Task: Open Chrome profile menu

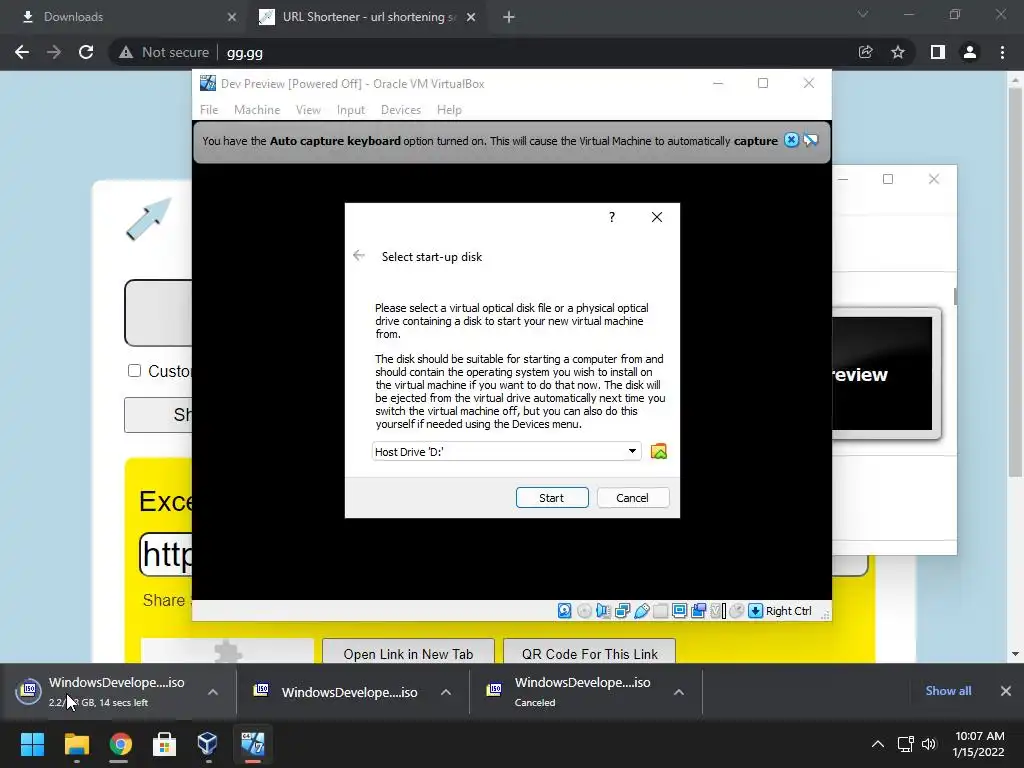Action: tap(970, 52)
